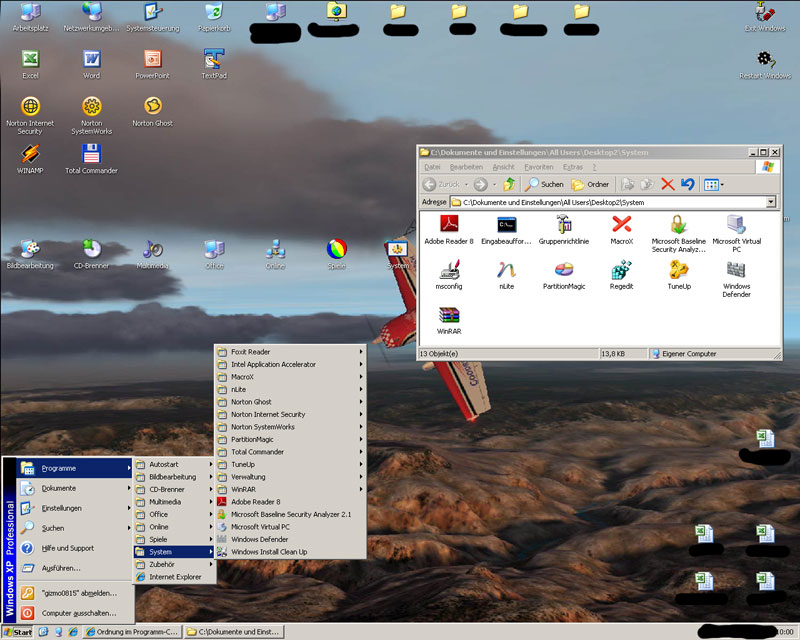
Task: Click the folder up-level toolbar icon
Action: [509, 184]
